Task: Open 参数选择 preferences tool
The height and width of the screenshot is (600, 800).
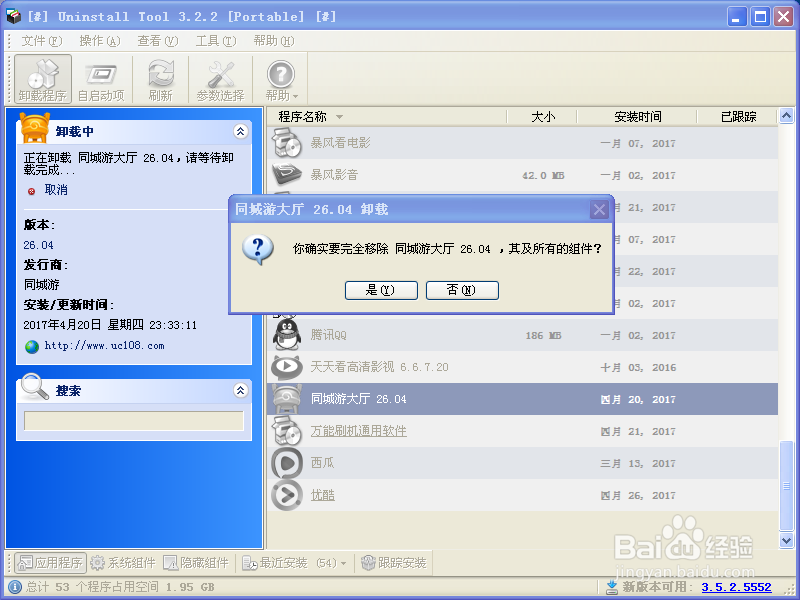Action: click(220, 79)
